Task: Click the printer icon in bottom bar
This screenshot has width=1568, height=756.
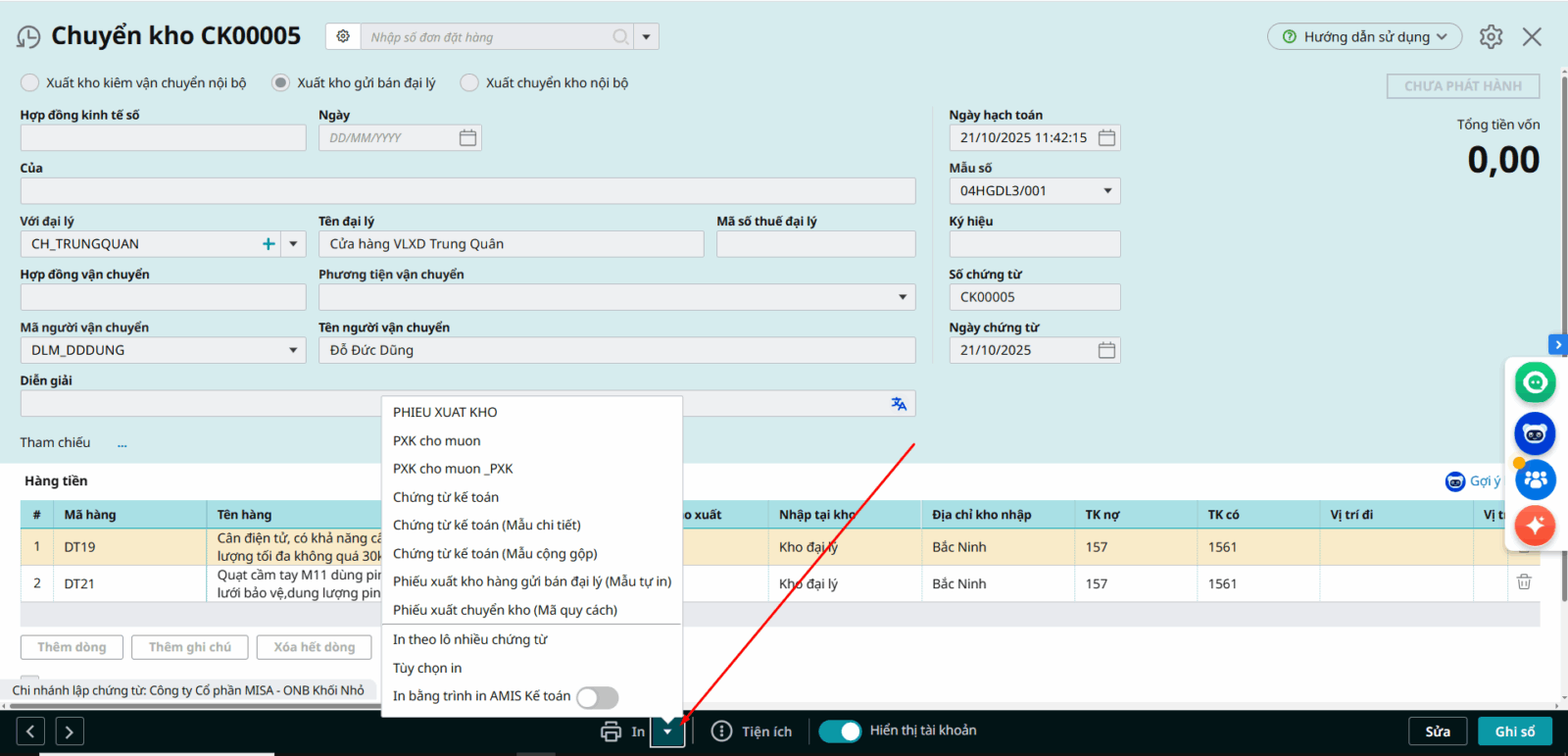Action: click(611, 731)
